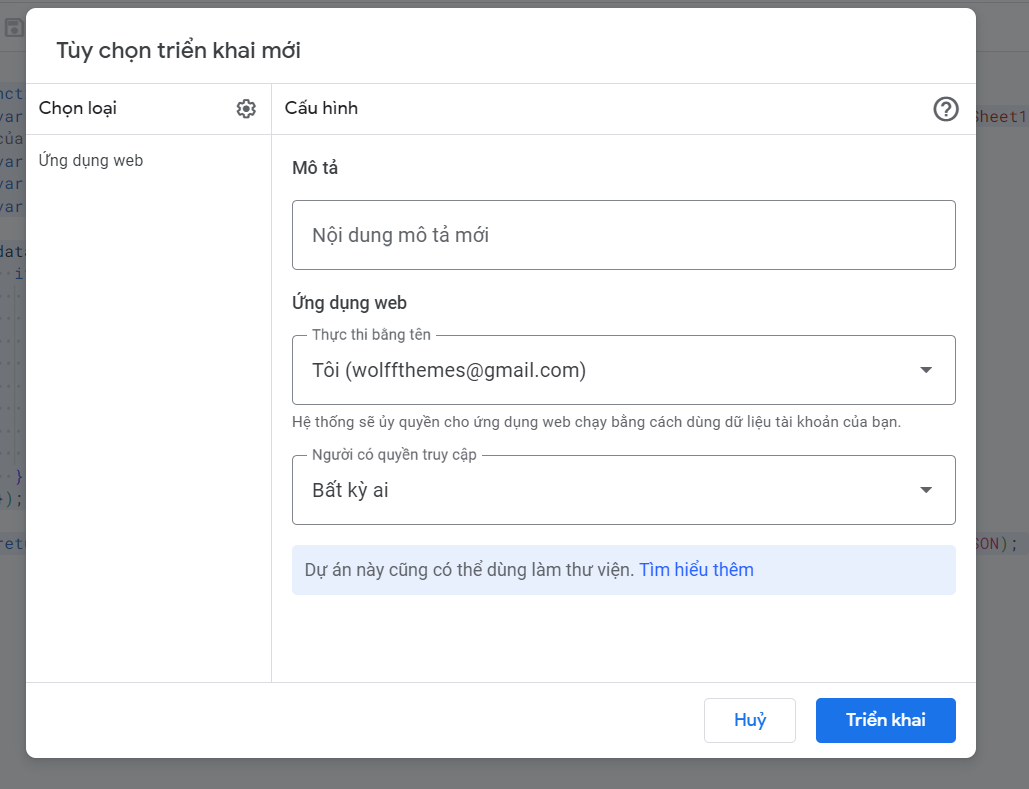Image resolution: width=1029 pixels, height=789 pixels.
Task: Follow the Tìm hiểu thêm link
Action: point(696,569)
